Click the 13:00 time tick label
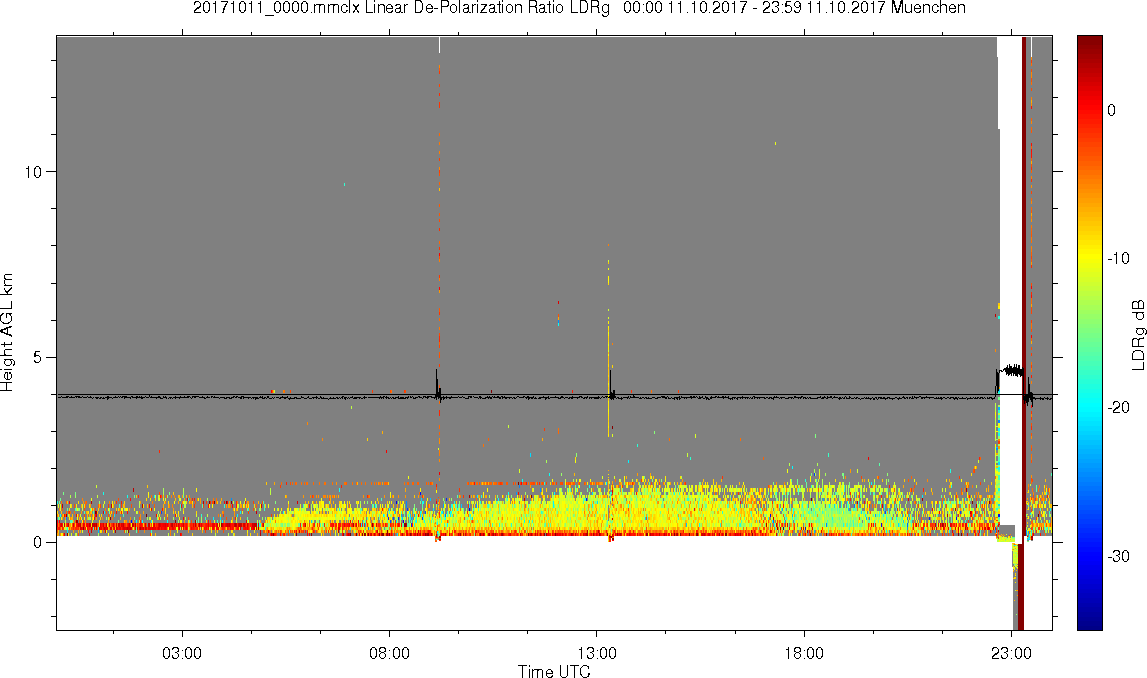This screenshot has height=678, width=1147. [596, 652]
